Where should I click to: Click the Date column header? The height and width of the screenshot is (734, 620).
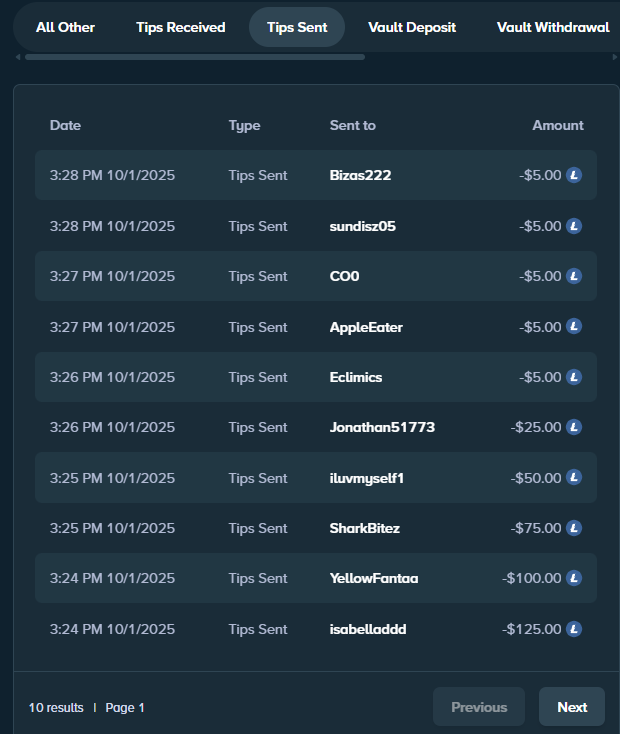coord(65,125)
